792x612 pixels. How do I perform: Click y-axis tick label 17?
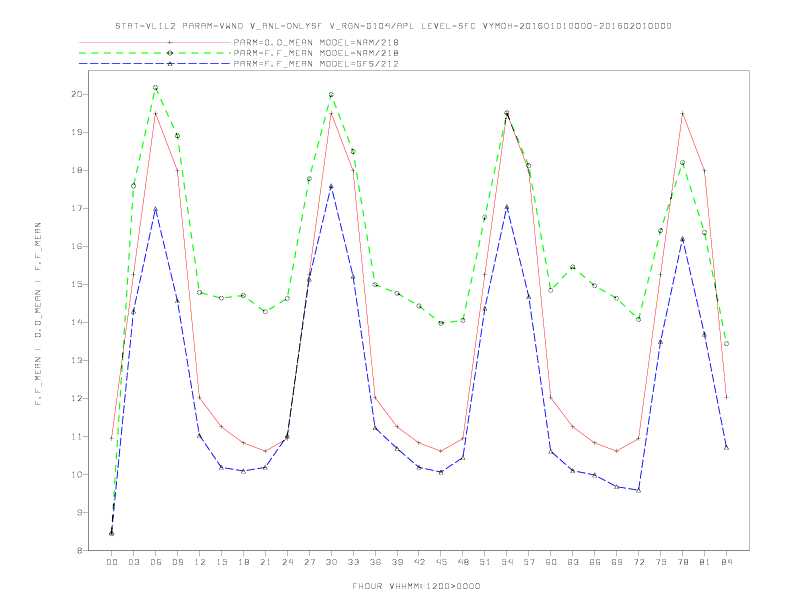(x=77, y=209)
